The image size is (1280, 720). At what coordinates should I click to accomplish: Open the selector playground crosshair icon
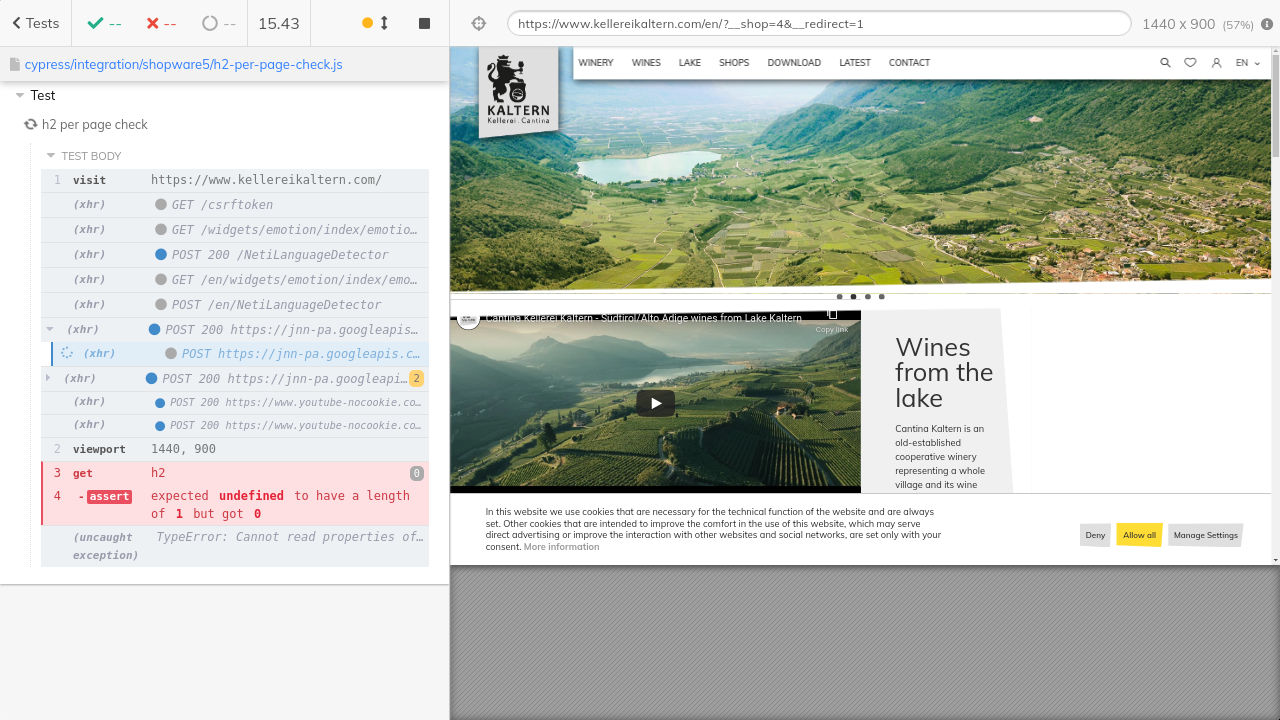[x=478, y=23]
